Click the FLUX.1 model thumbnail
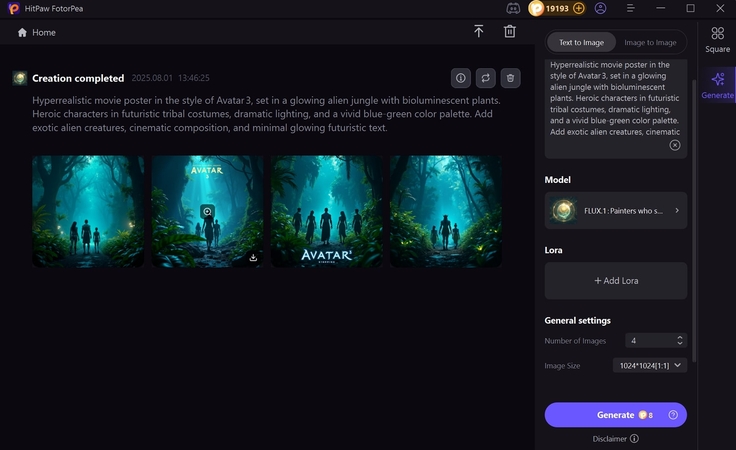736x450 pixels. (x=563, y=211)
